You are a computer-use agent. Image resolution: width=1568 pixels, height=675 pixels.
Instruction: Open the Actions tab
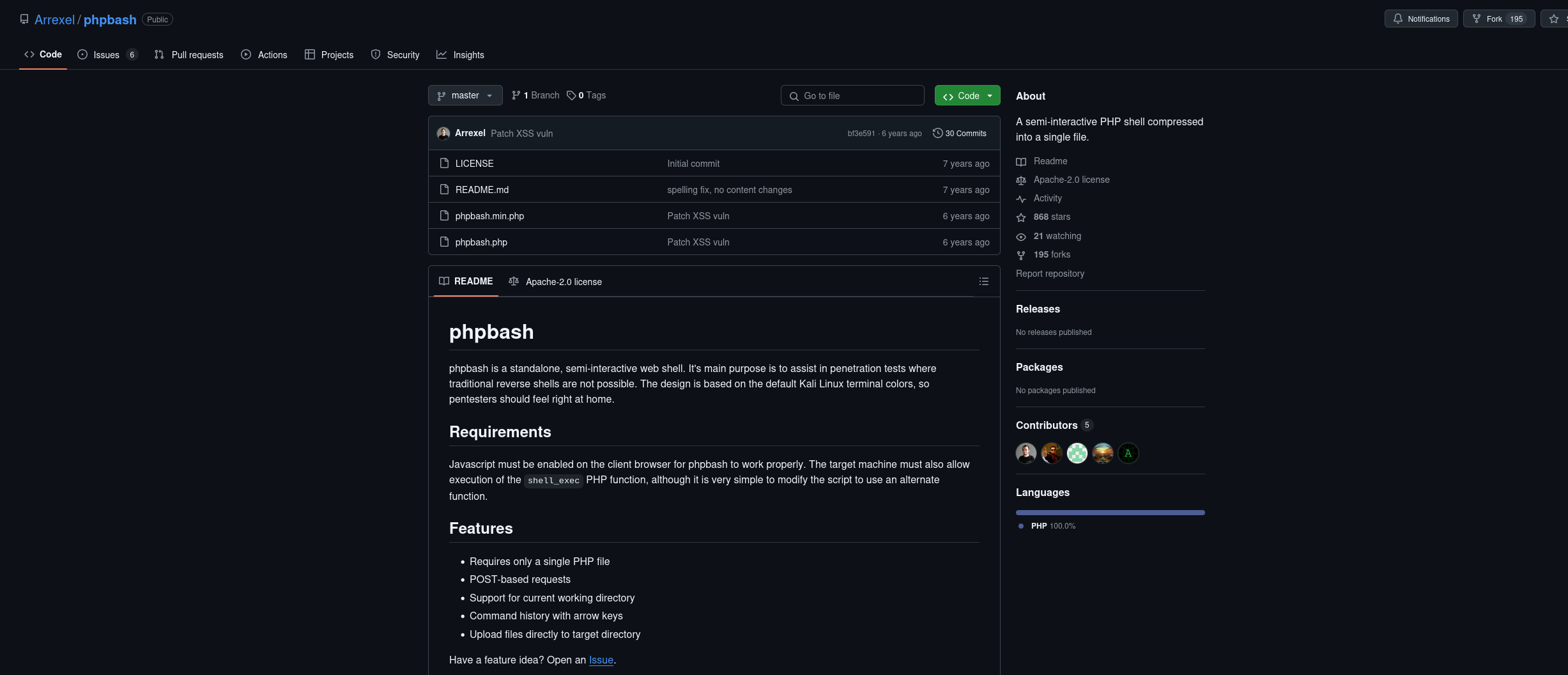(264, 55)
